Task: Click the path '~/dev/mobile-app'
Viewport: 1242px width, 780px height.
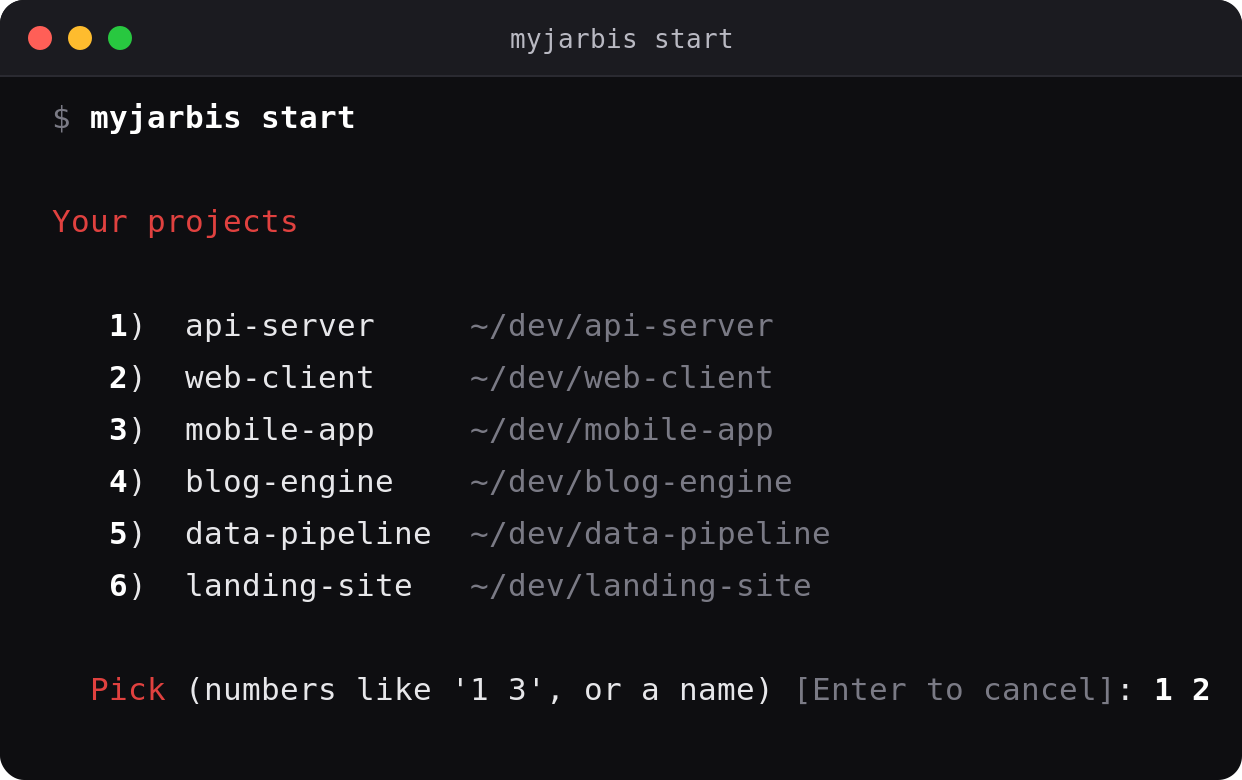Action: pyautogui.click(x=621, y=430)
